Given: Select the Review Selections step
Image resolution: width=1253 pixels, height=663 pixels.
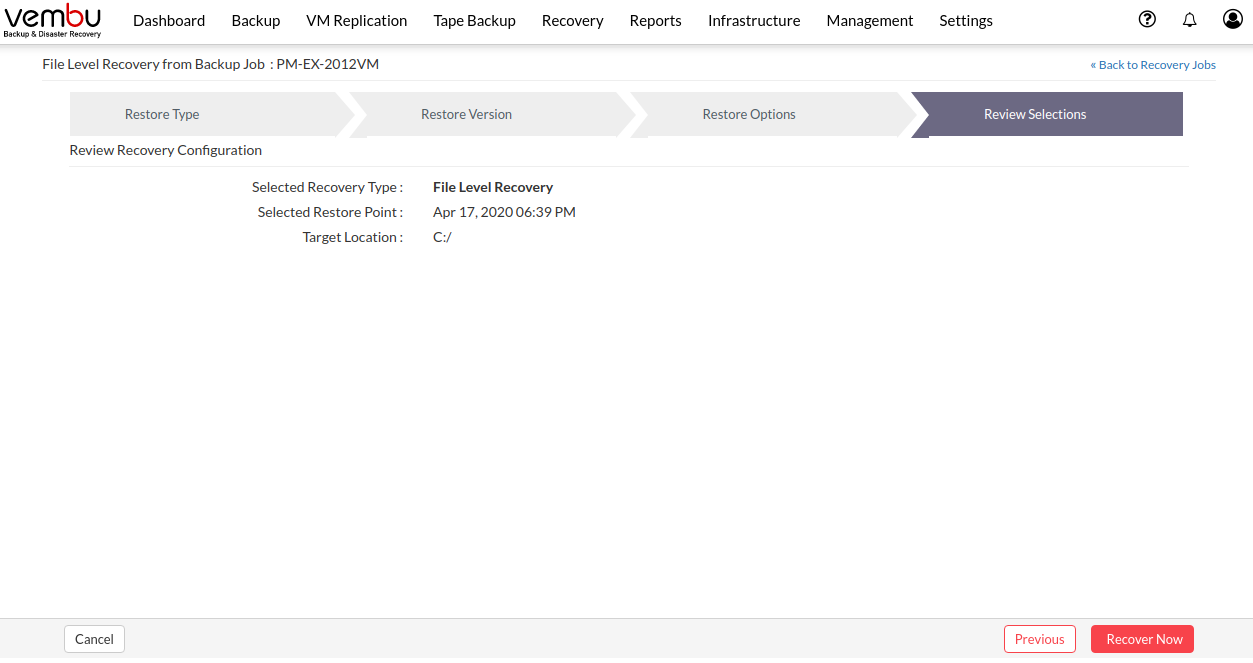Looking at the screenshot, I should tap(1047, 114).
